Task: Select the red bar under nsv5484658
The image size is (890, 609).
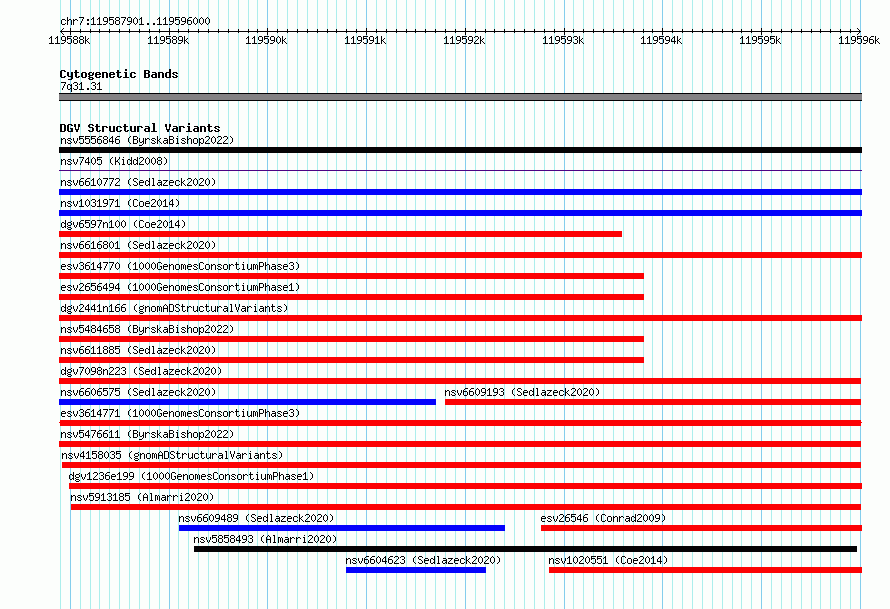Action: (351, 339)
